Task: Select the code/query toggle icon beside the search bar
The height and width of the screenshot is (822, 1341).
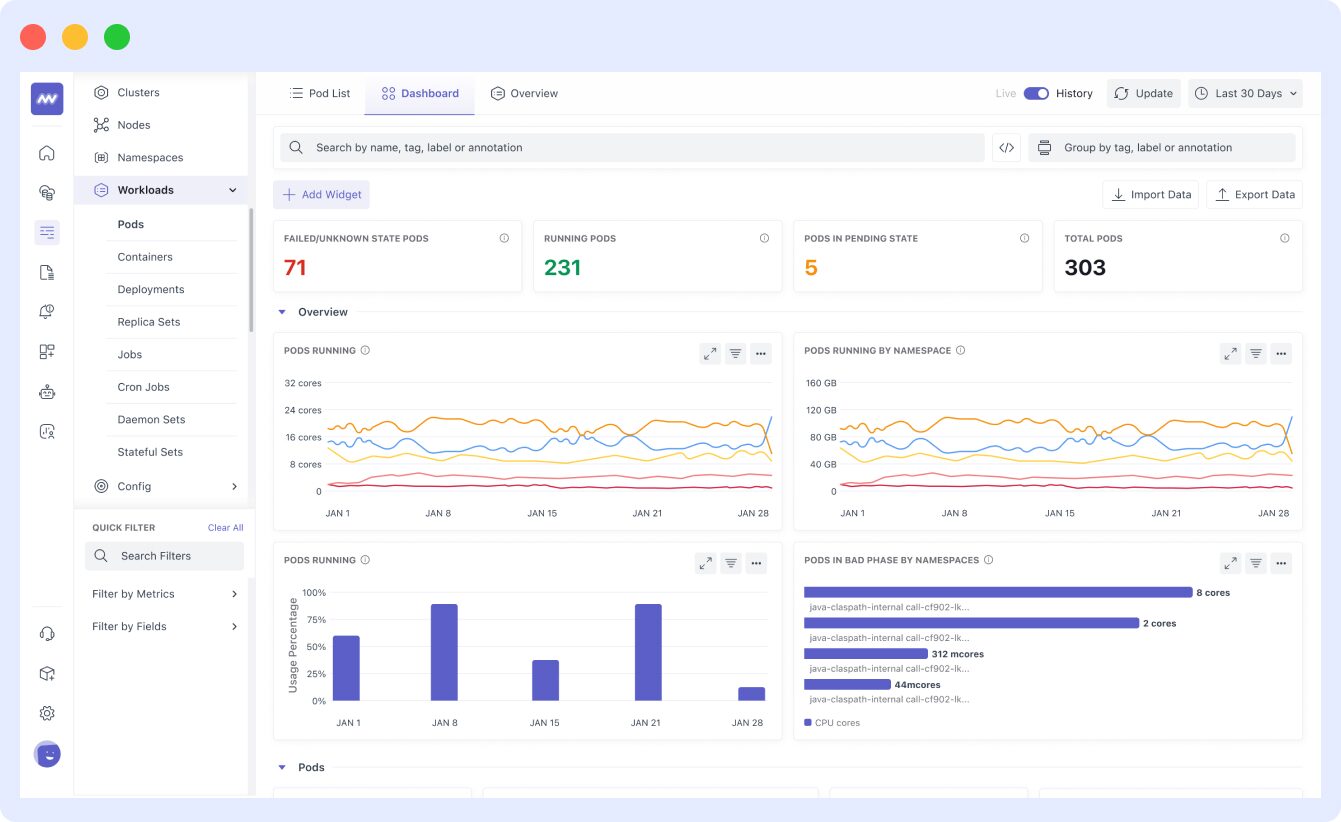Action: pos(1006,147)
